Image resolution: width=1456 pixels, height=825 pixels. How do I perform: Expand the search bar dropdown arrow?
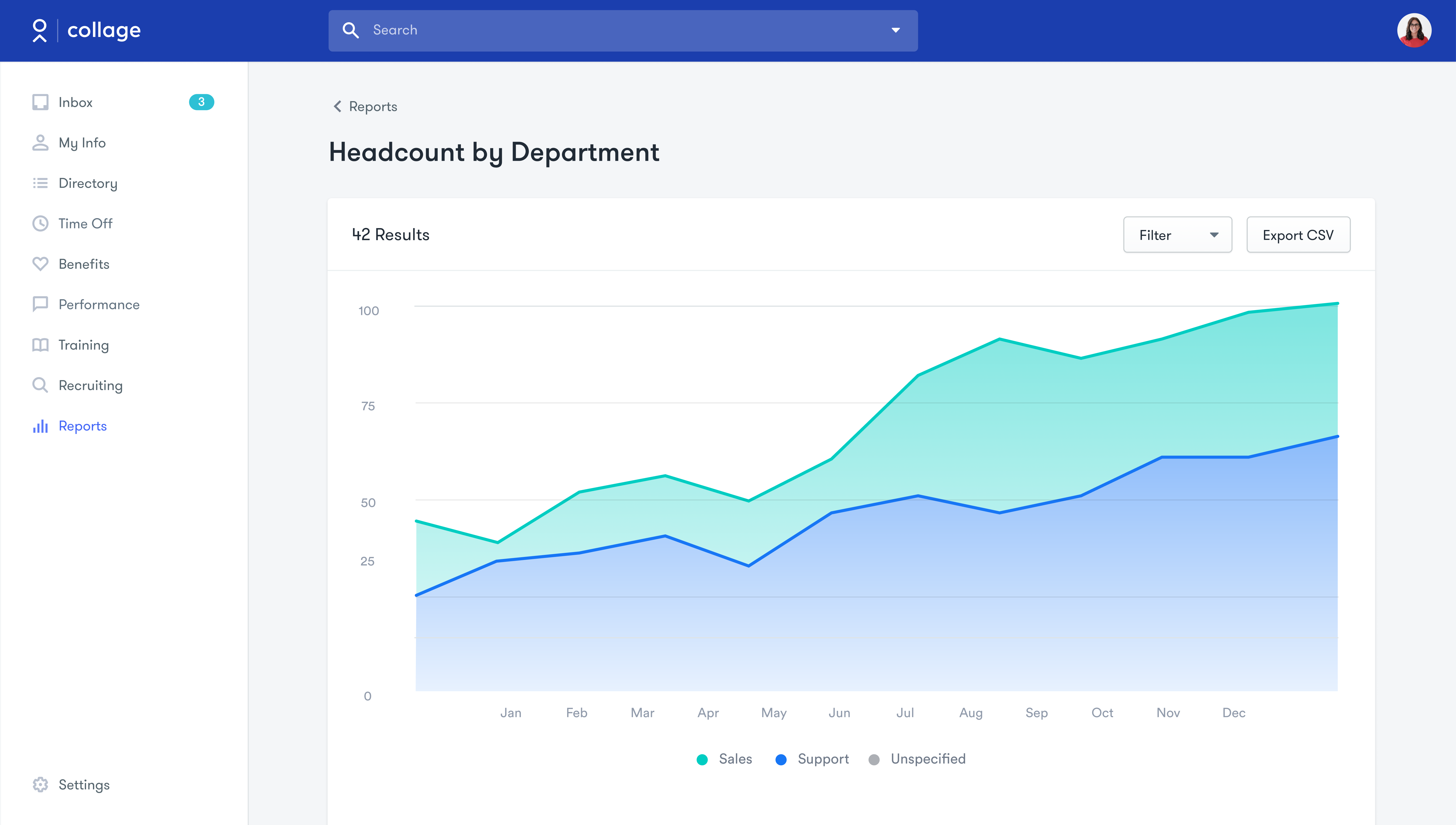click(896, 30)
